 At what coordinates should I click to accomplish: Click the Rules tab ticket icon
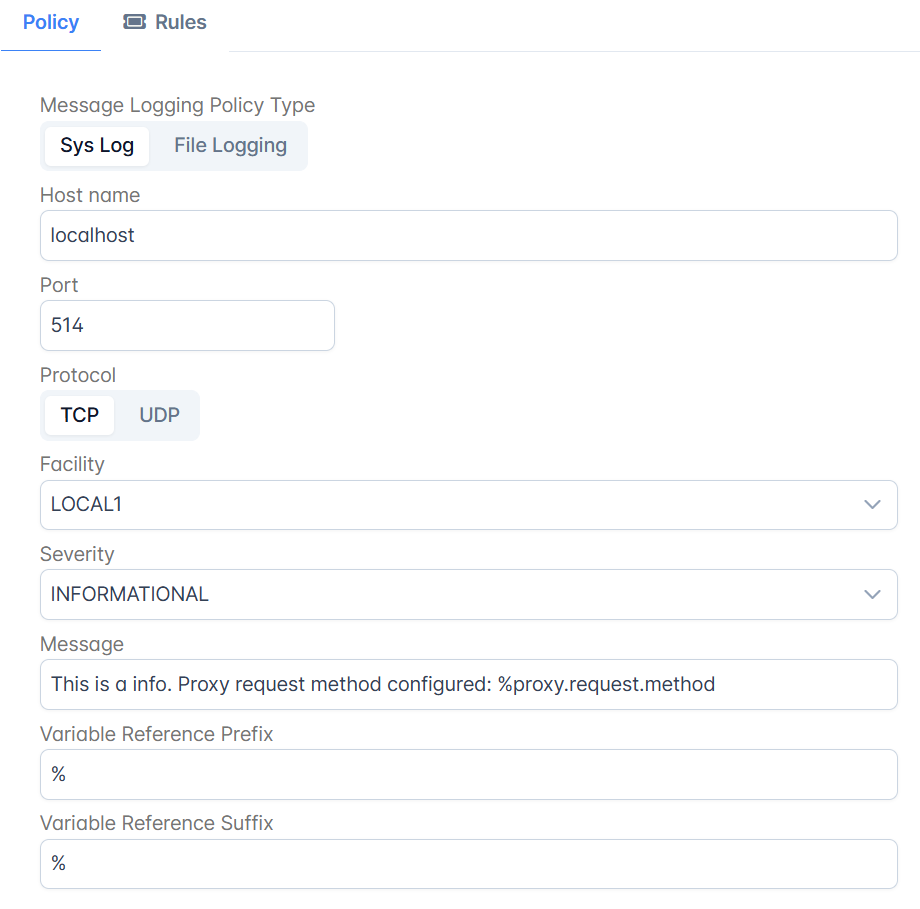point(134,22)
